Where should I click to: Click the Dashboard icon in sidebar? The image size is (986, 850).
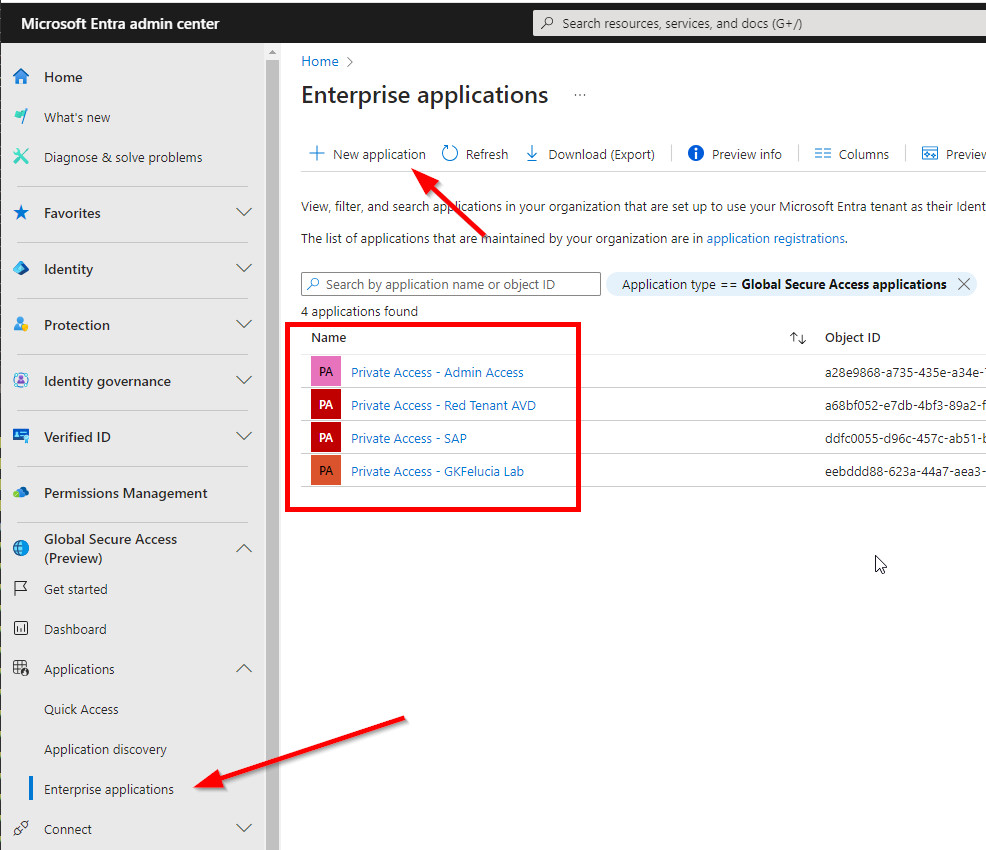pos(21,629)
